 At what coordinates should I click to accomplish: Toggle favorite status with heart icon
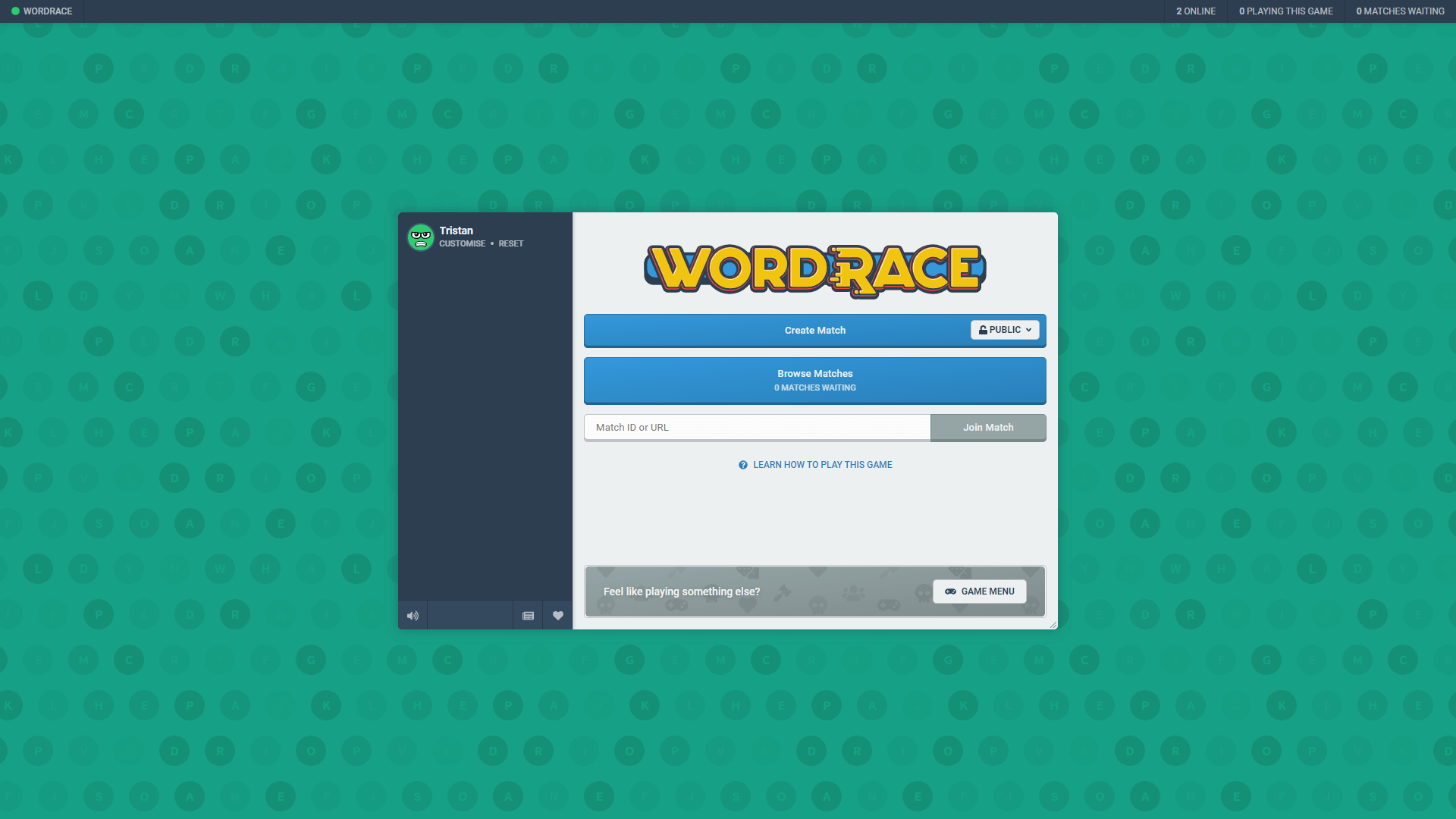click(x=558, y=615)
